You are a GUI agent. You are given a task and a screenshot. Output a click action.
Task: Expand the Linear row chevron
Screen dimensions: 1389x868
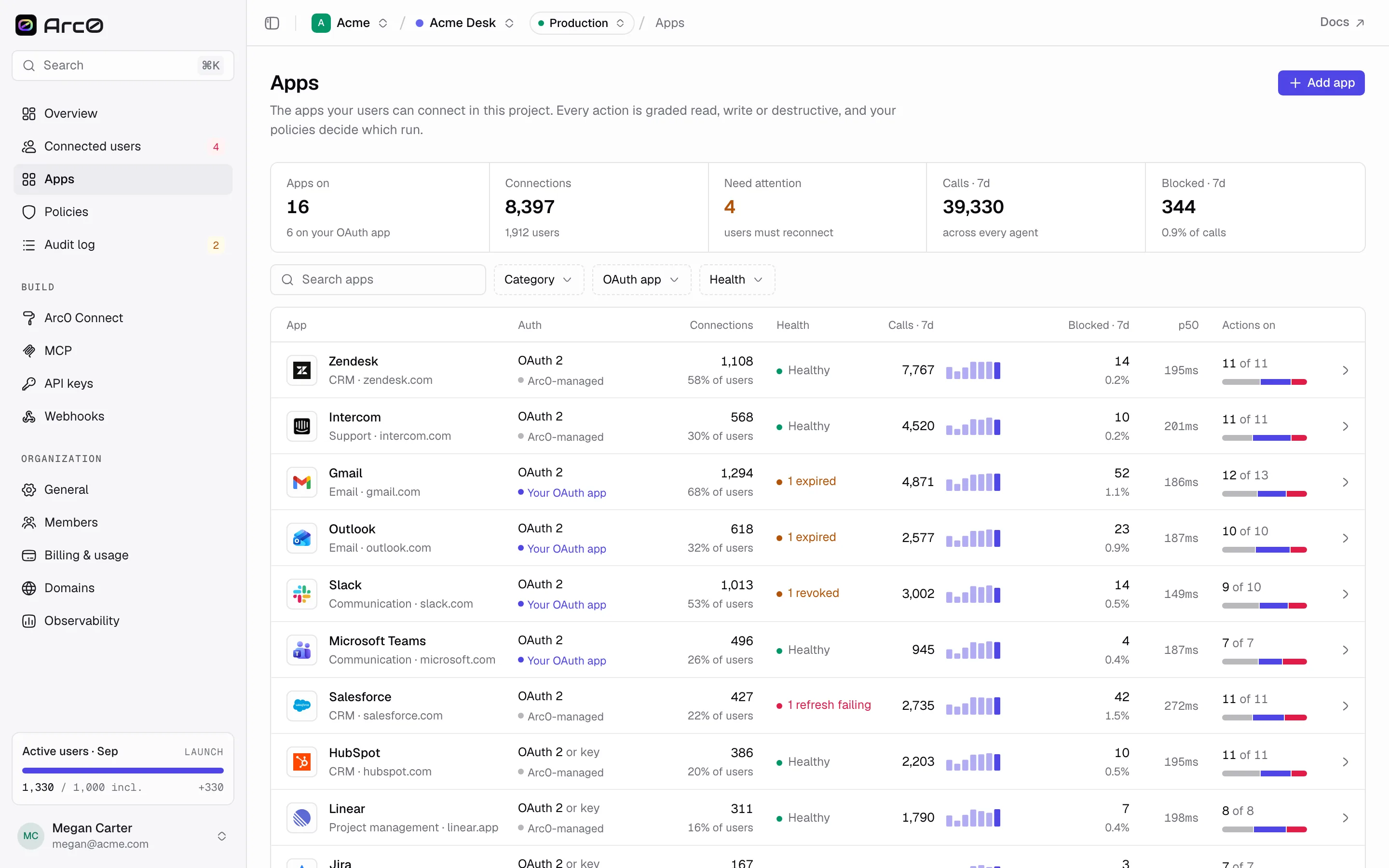pos(1346,817)
